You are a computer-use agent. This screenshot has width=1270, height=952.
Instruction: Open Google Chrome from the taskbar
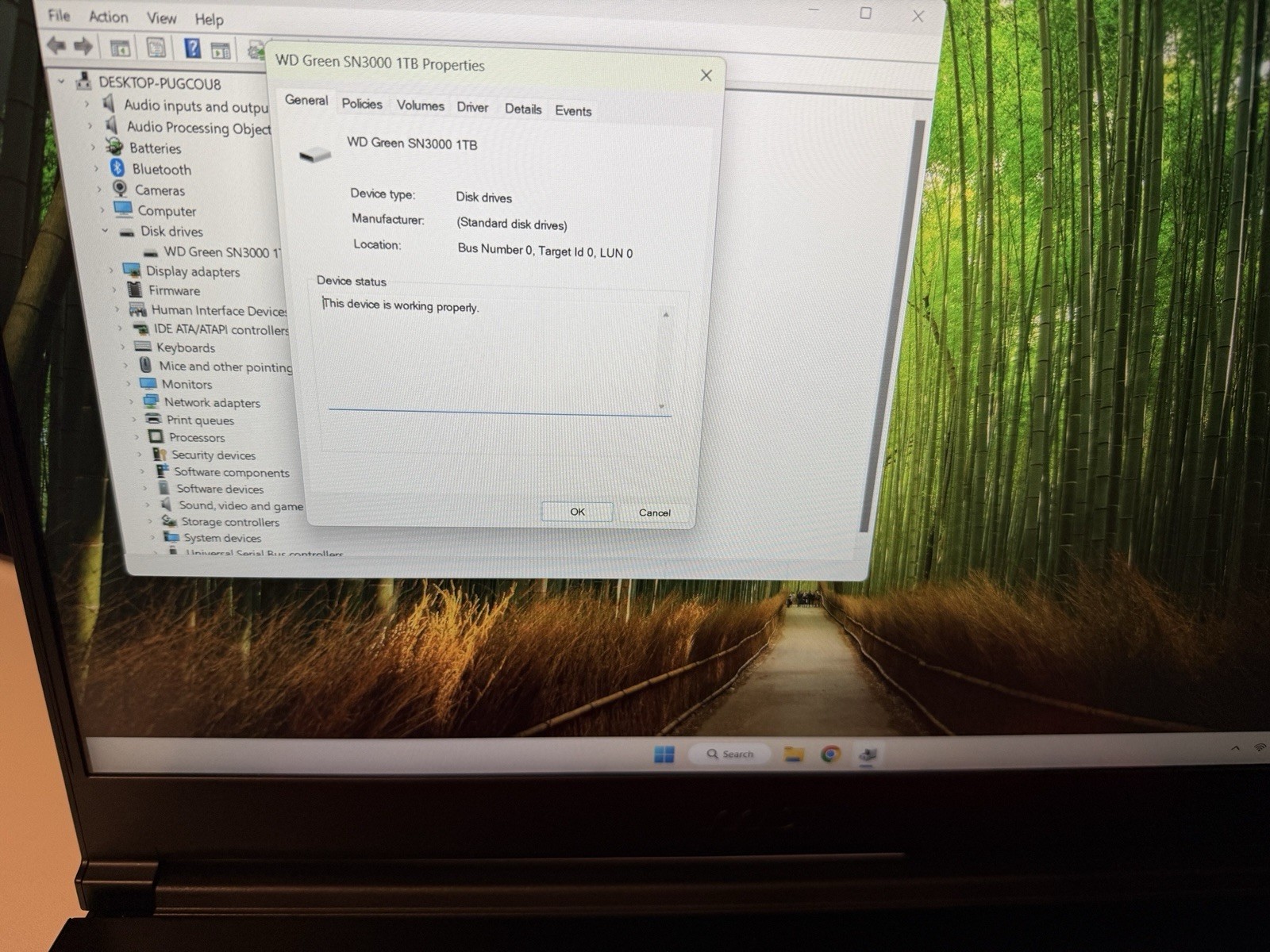click(x=830, y=754)
